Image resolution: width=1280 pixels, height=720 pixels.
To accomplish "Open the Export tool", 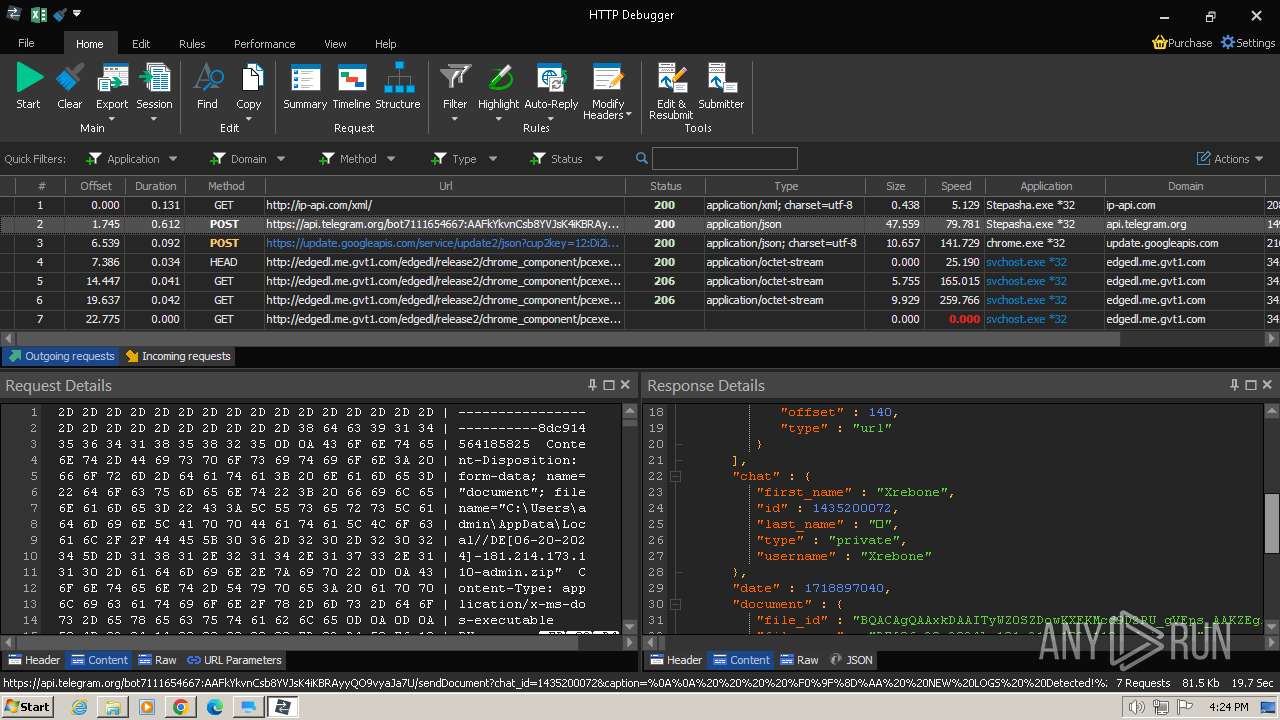I will coord(112,92).
